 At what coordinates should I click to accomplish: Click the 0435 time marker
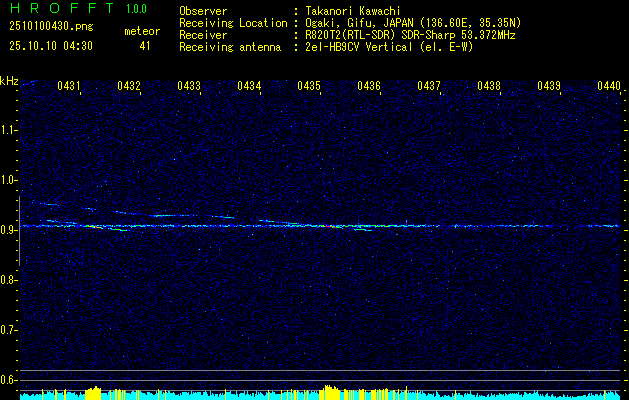point(309,87)
